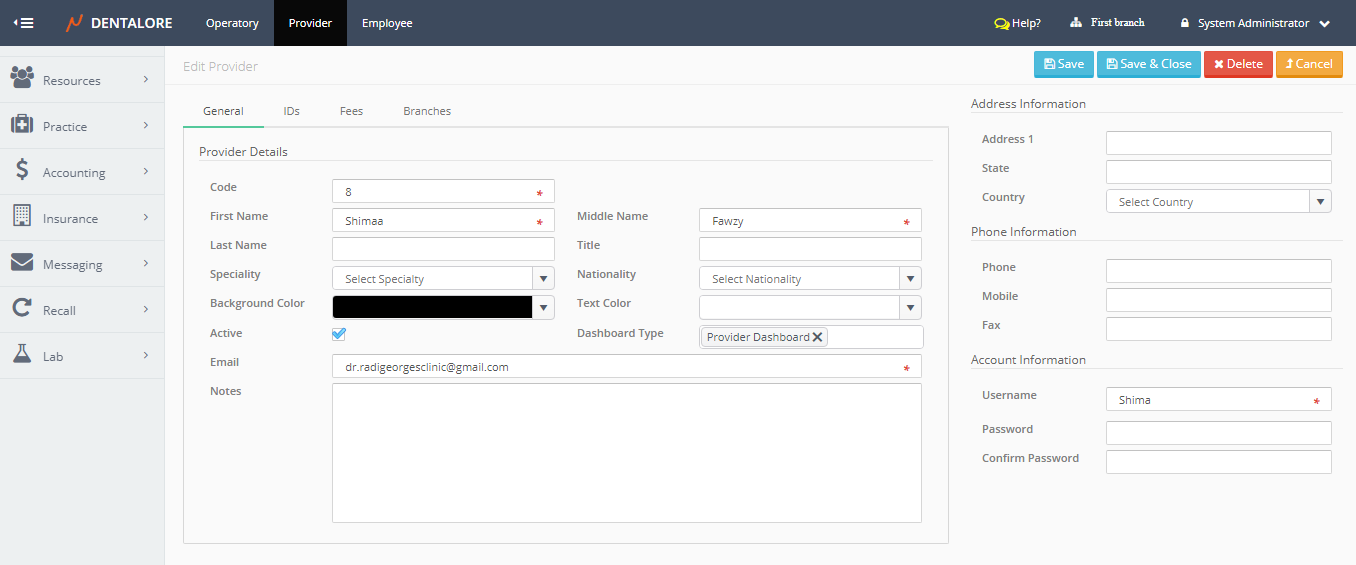1356x565 pixels.
Task: Click the black Background Color swatch
Action: pos(432,308)
